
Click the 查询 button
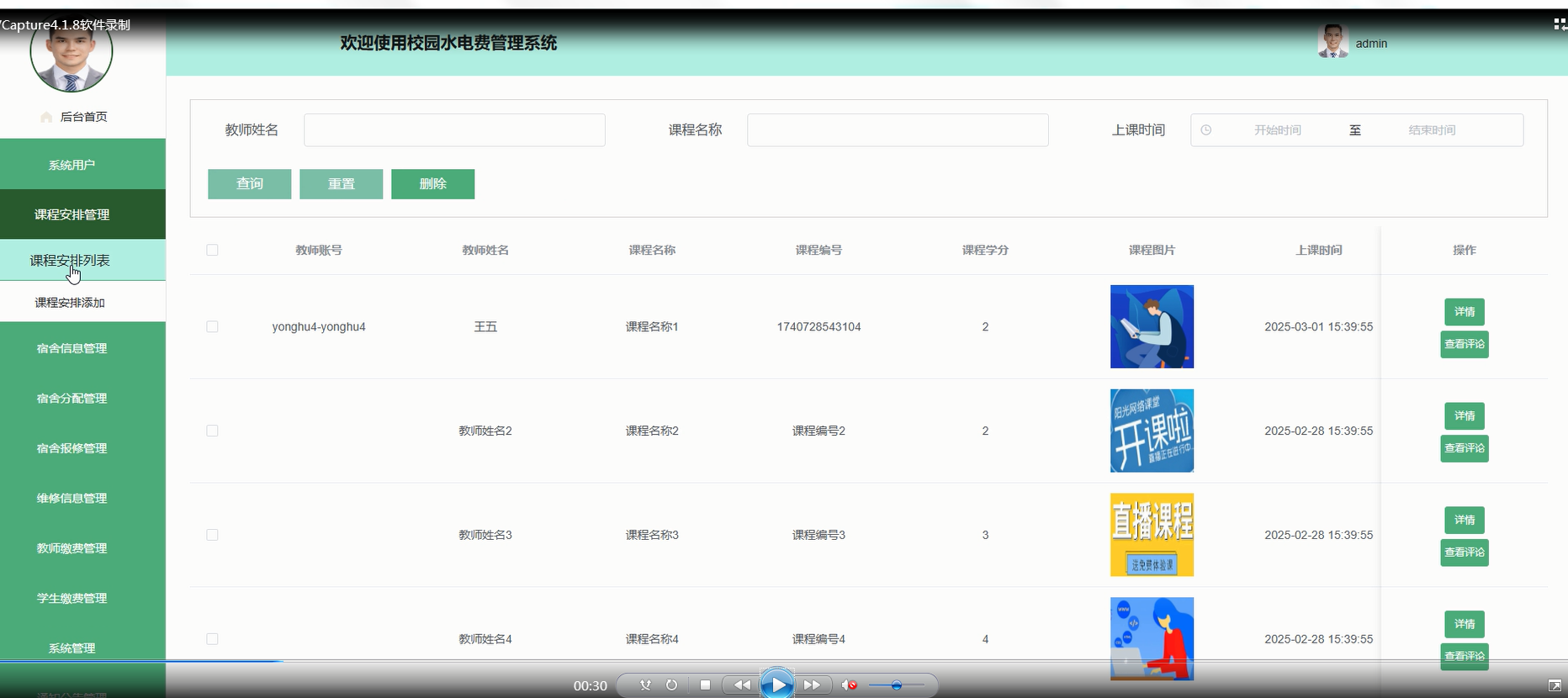250,184
